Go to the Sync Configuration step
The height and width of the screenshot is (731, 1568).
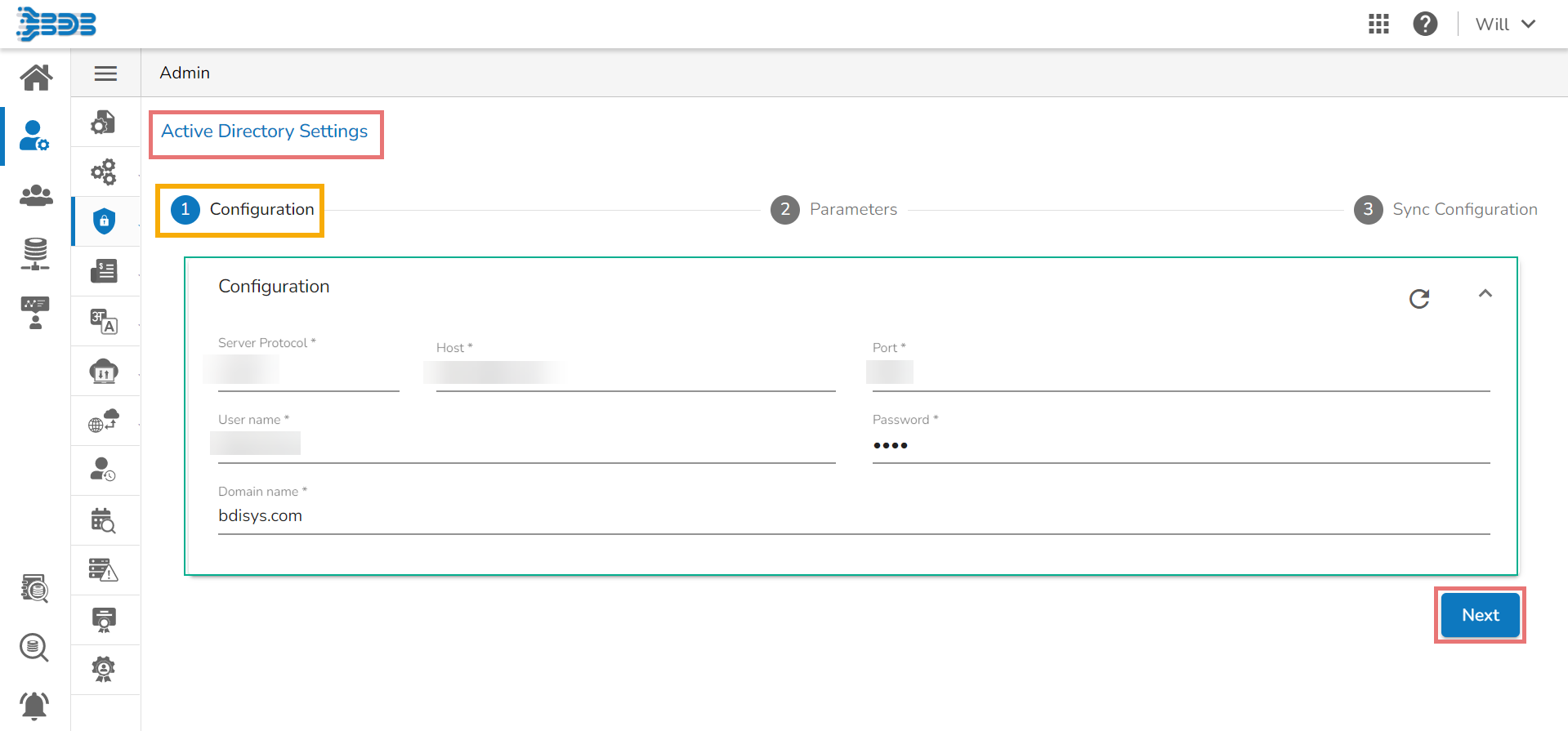[1445, 210]
